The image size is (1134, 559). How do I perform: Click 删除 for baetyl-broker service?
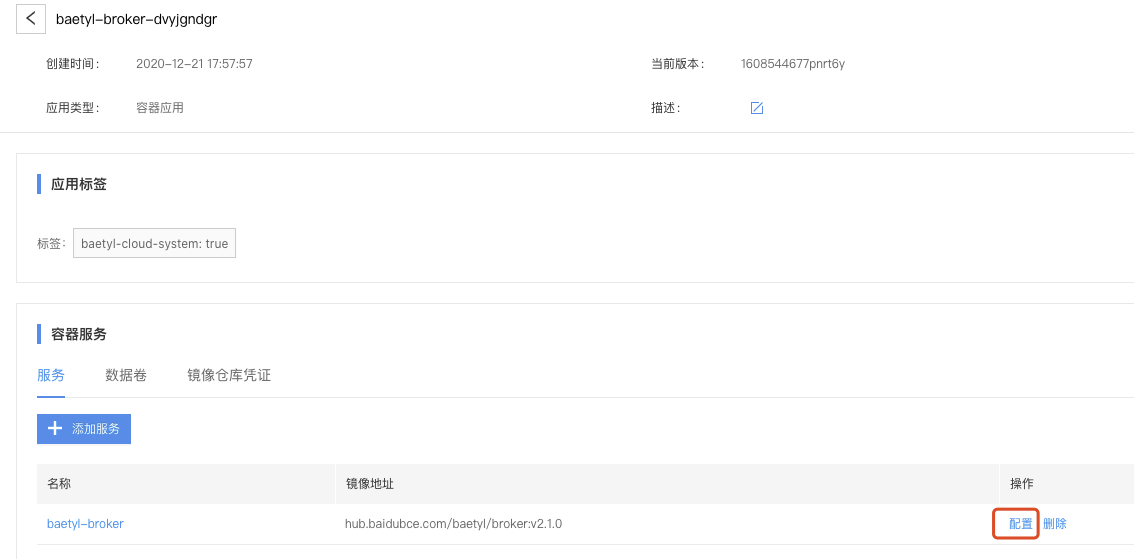[x=1054, y=524]
